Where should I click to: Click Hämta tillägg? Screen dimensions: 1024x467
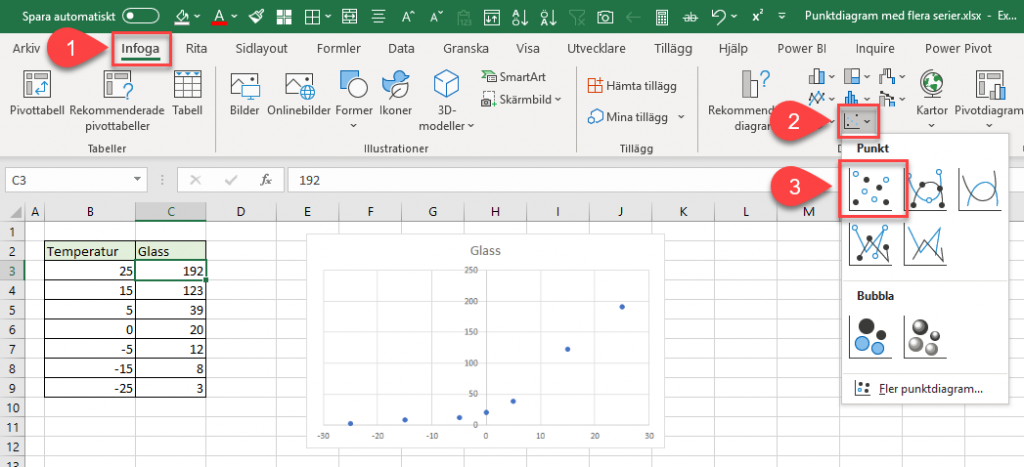tap(632, 86)
